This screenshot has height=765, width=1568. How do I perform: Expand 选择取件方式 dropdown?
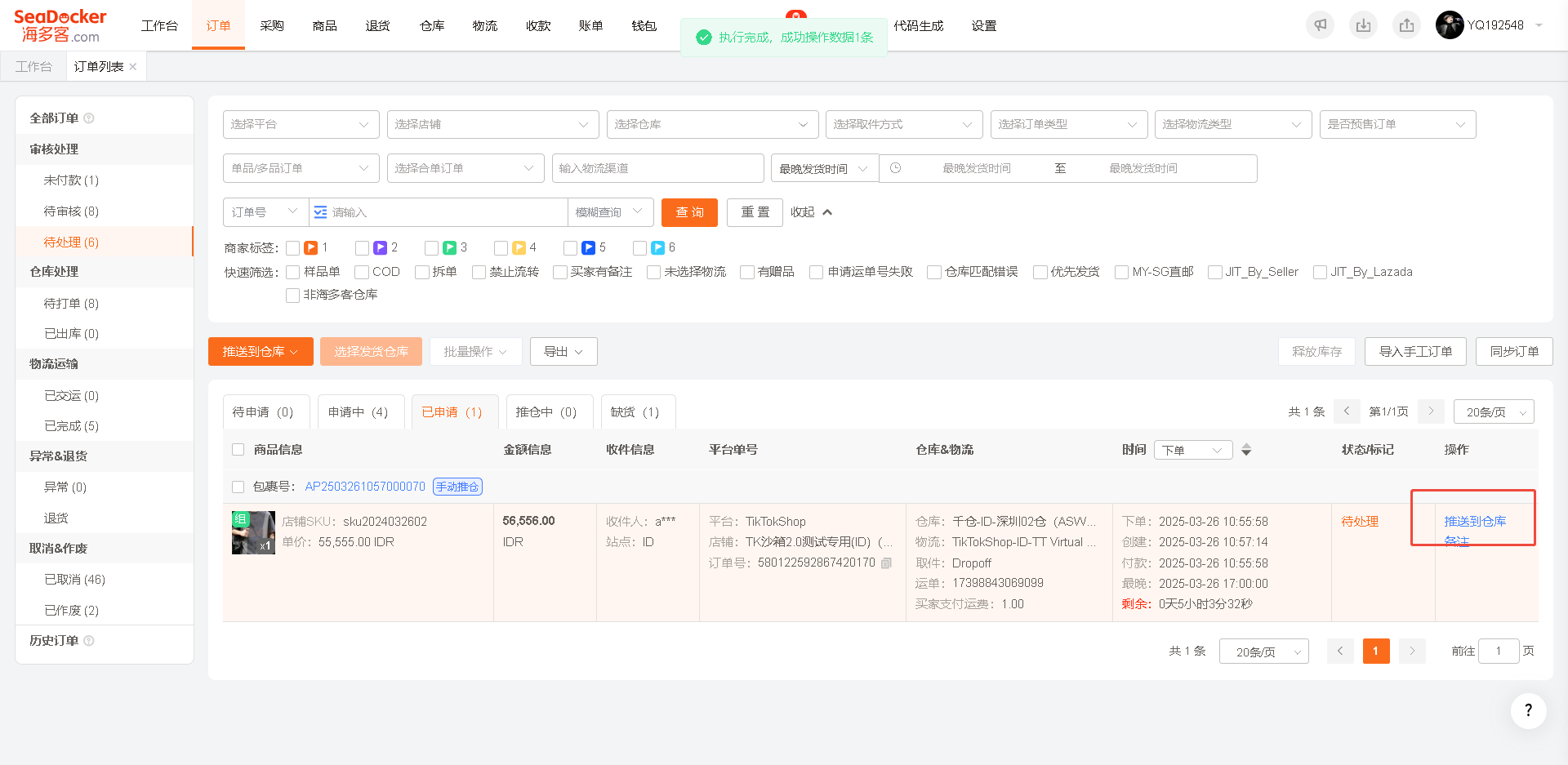tap(904, 124)
